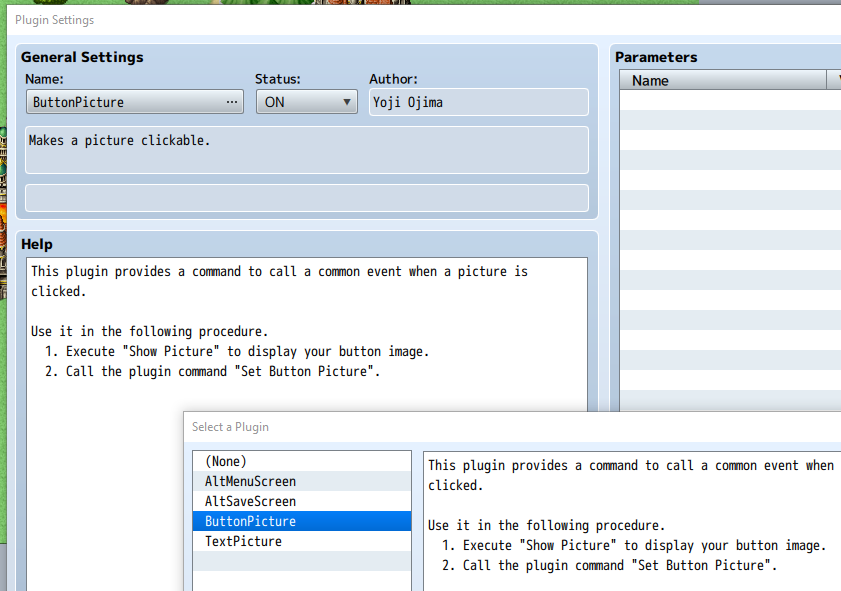Click the first empty Parameters row
This screenshot has width=841, height=591.
click(730, 100)
